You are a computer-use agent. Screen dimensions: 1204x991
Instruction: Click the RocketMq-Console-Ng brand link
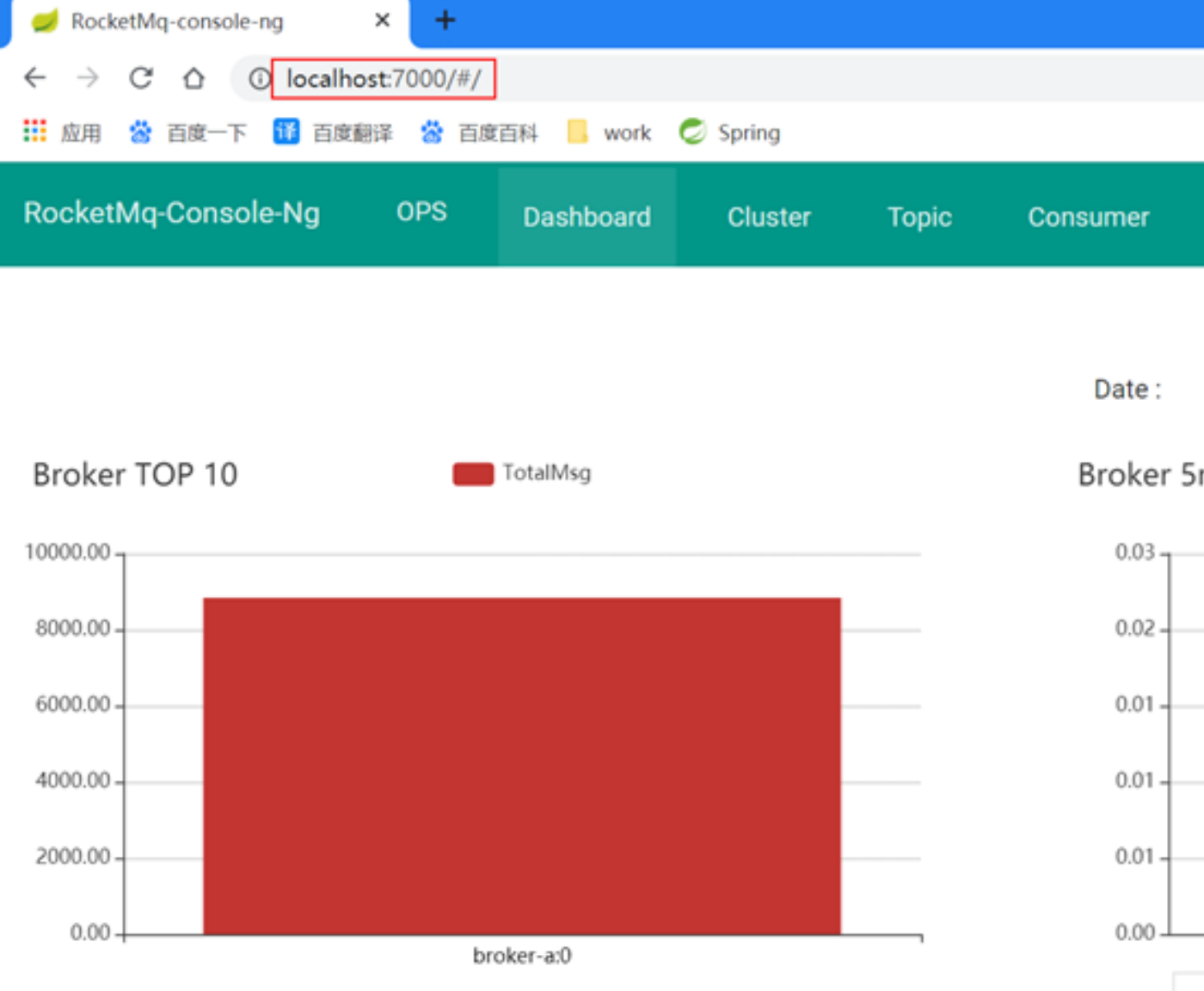point(172,212)
